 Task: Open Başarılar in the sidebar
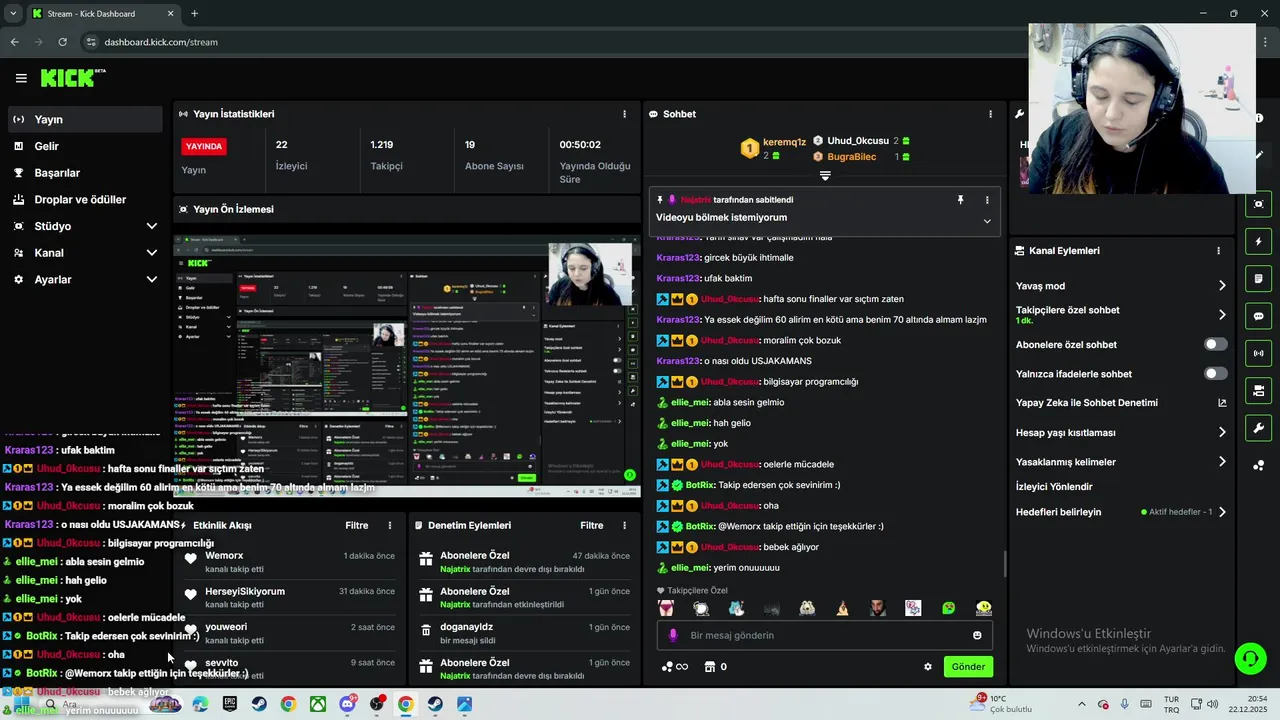[x=84, y=173]
